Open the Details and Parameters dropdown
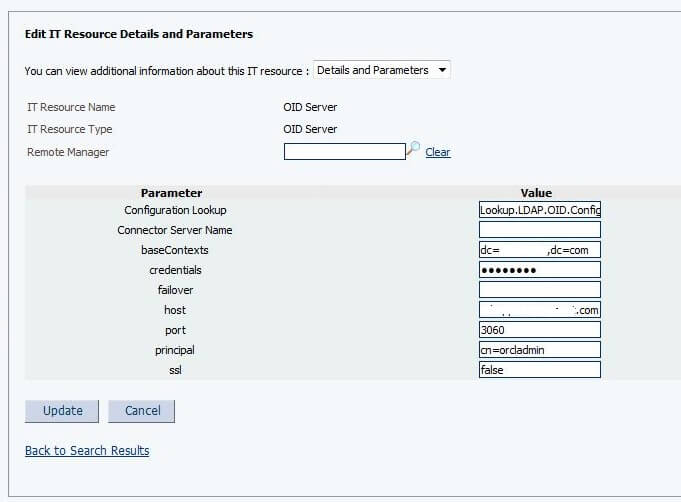The image size is (681, 502). pos(382,70)
